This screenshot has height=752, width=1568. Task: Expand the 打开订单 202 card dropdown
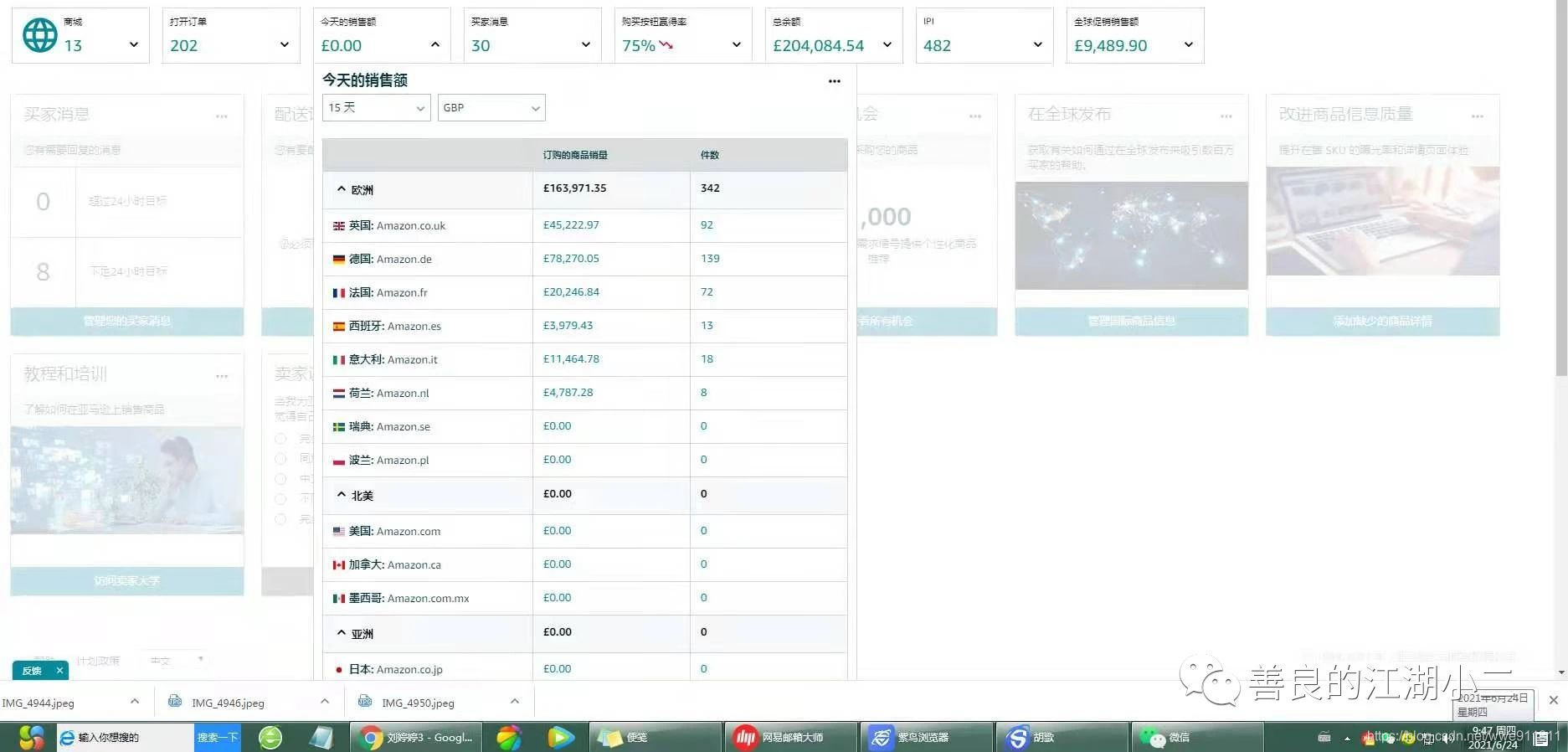pos(285,44)
